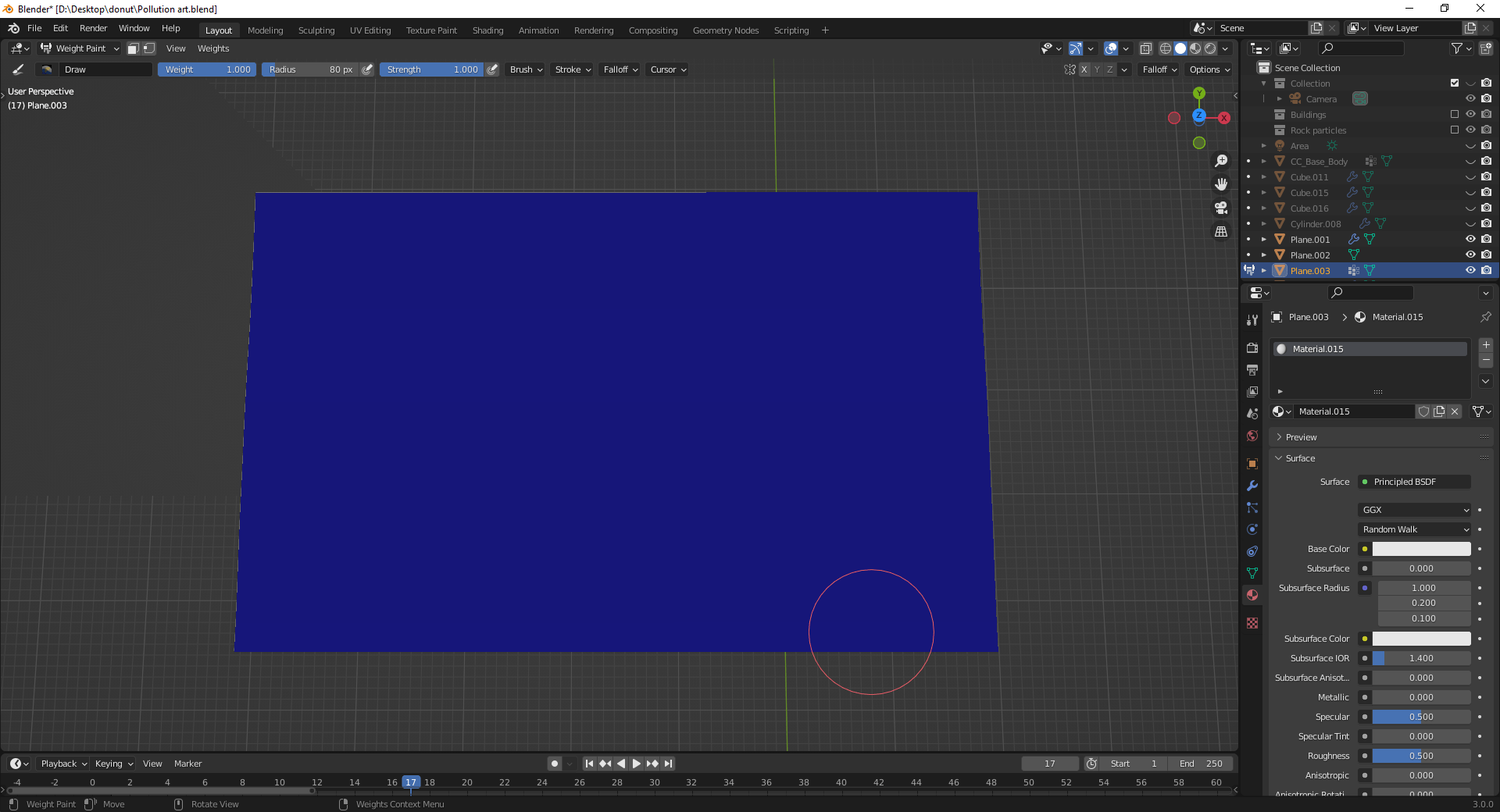Image resolution: width=1500 pixels, height=812 pixels.
Task: Open the Particles properties tab
Action: (x=1252, y=507)
